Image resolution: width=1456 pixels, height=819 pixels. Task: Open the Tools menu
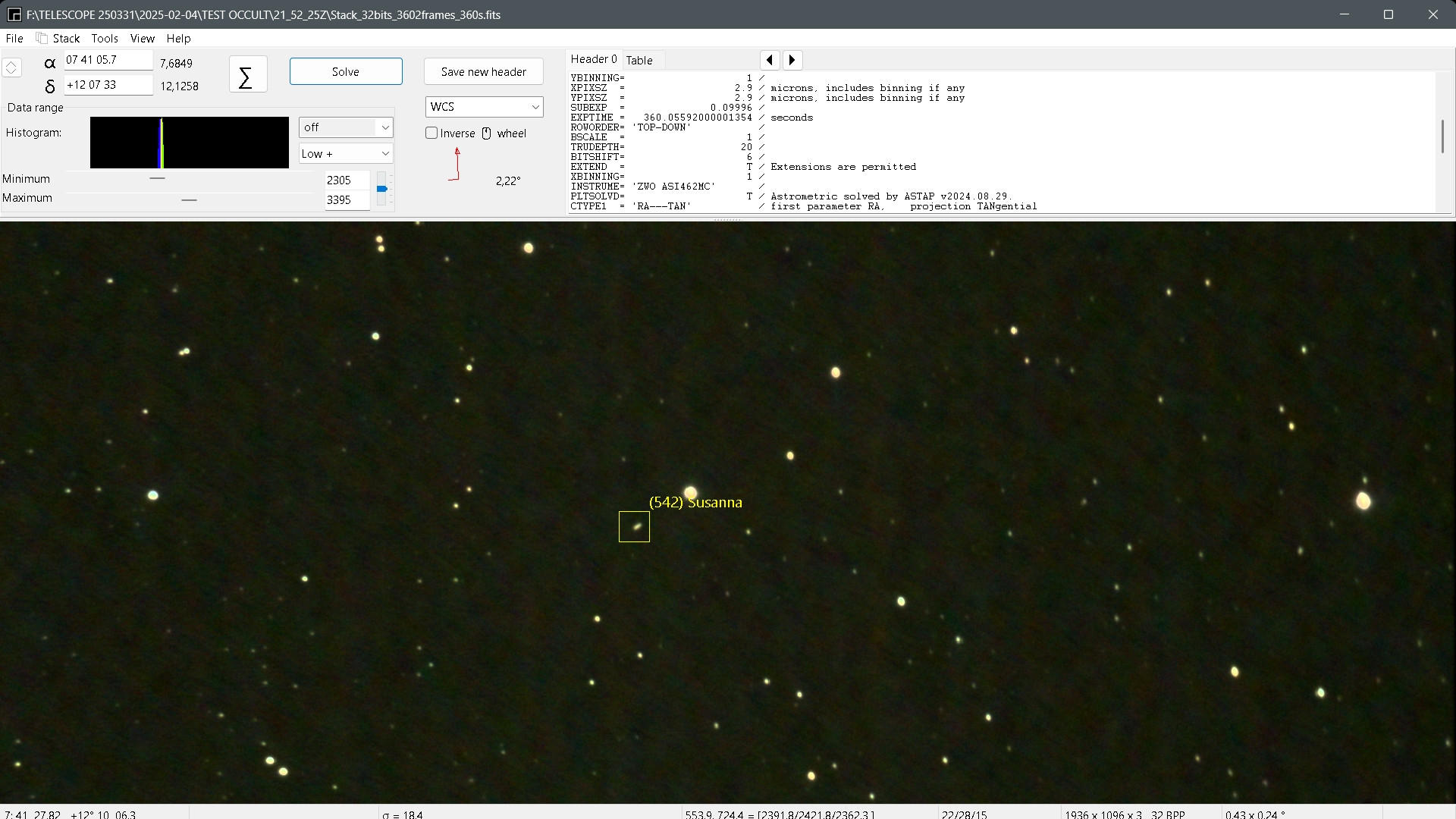105,38
